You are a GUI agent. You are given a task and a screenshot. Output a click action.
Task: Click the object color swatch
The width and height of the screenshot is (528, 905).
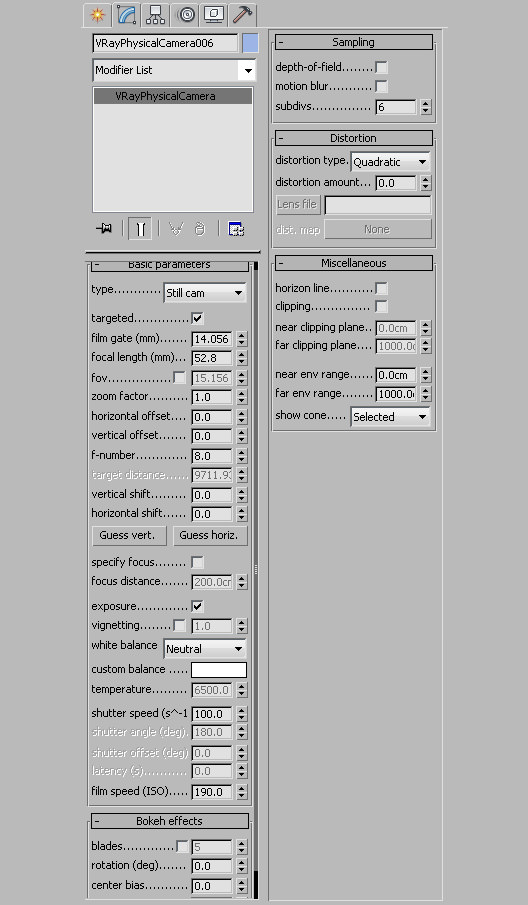250,43
